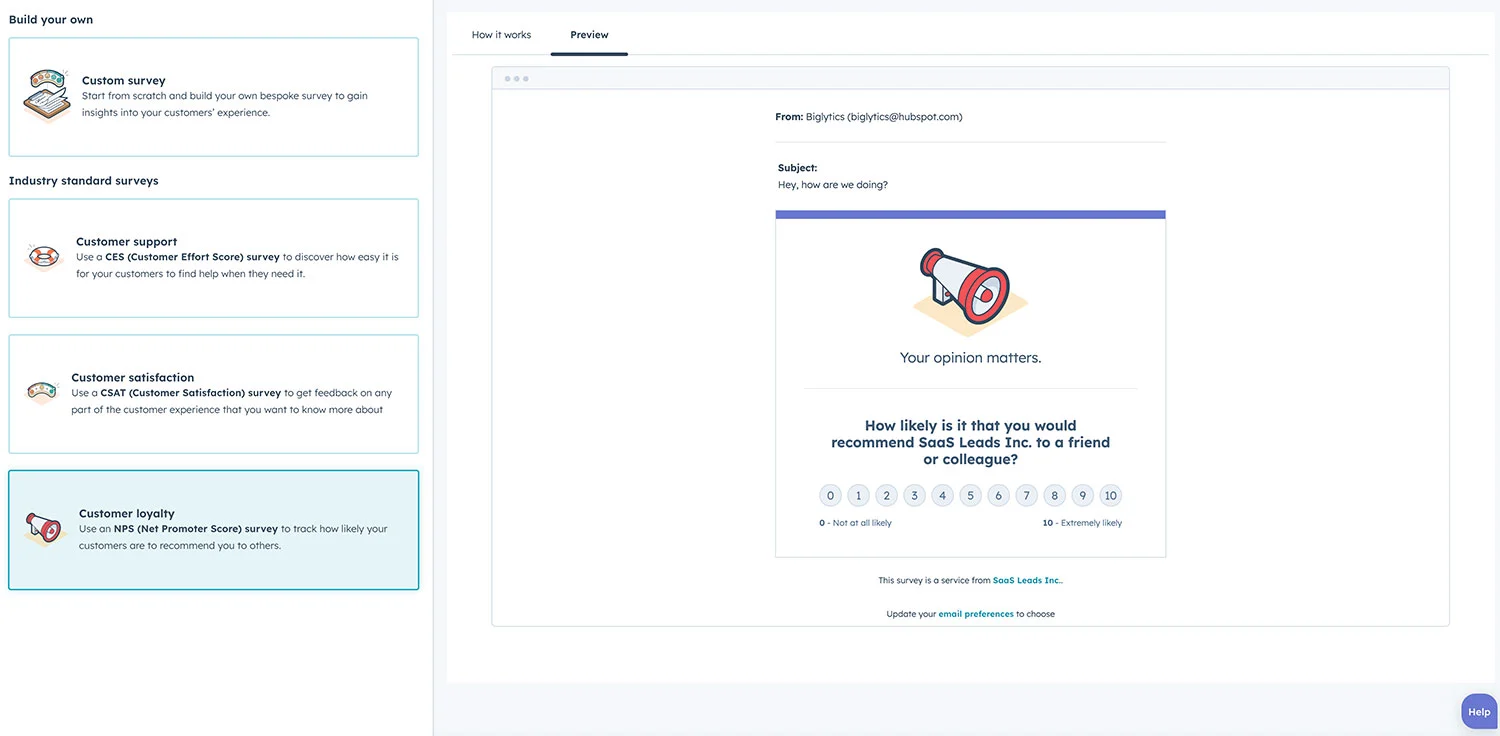The height and width of the screenshot is (736, 1500).
Task: Choose the Customer support CES survey card
Action: (x=213, y=258)
